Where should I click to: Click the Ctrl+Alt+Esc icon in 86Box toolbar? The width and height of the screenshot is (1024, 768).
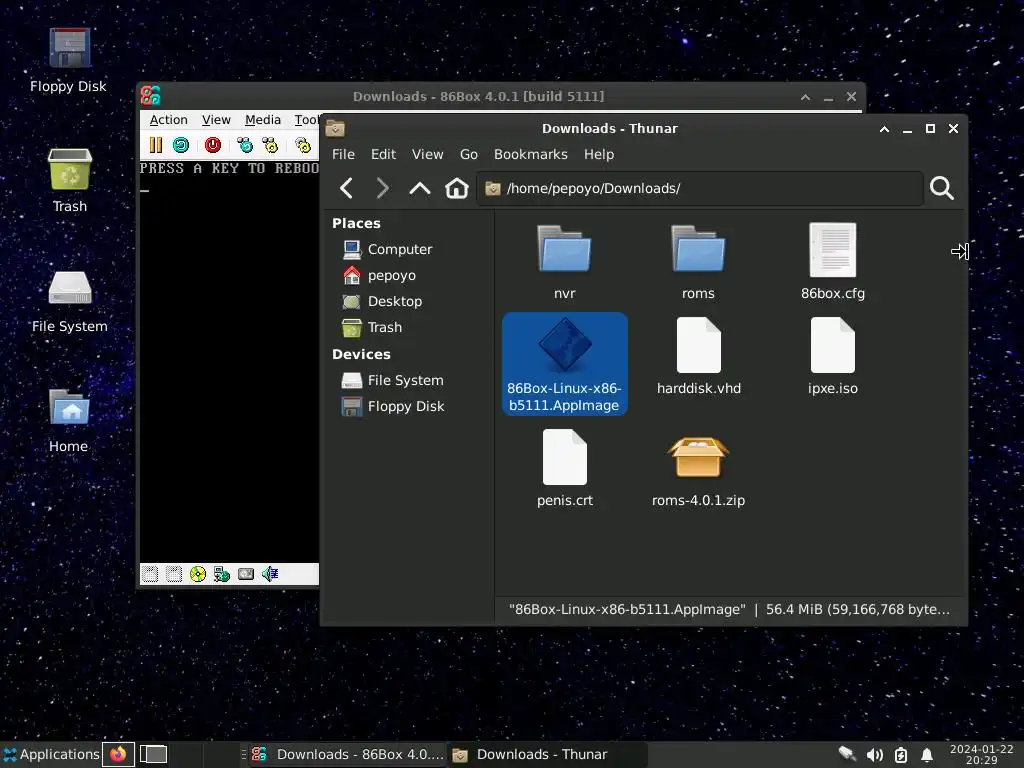click(270, 145)
